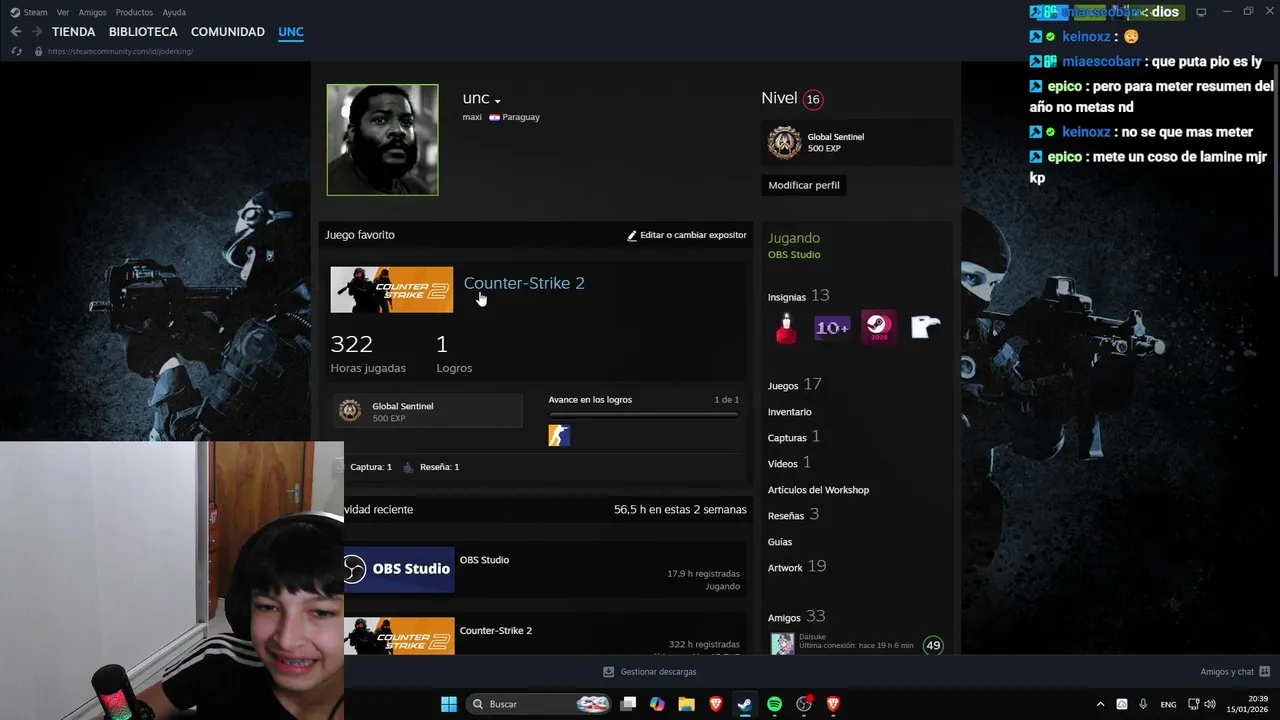Open File Explorer from taskbar

[x=686, y=704]
